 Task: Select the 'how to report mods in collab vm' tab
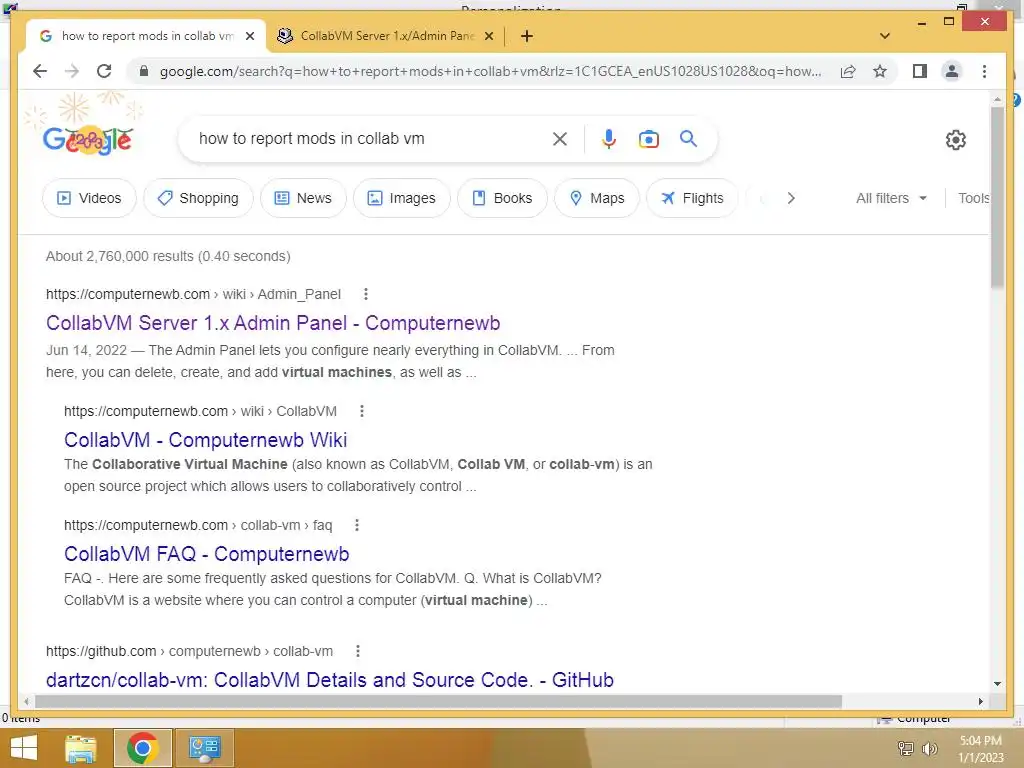tap(146, 36)
